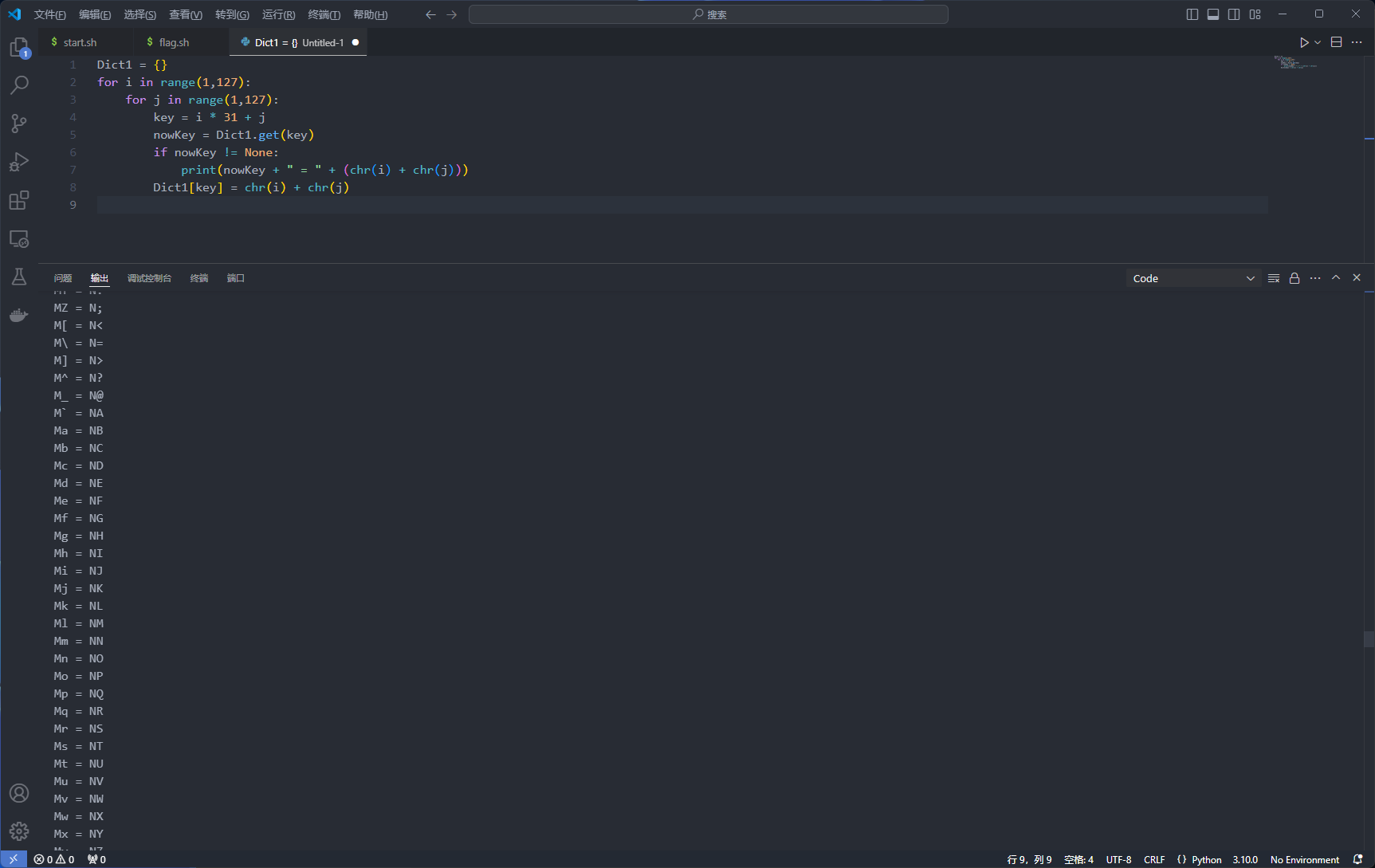The height and width of the screenshot is (868, 1375).
Task: Click the line and column indicator 行 9, 列 9
Action: [x=1029, y=859]
